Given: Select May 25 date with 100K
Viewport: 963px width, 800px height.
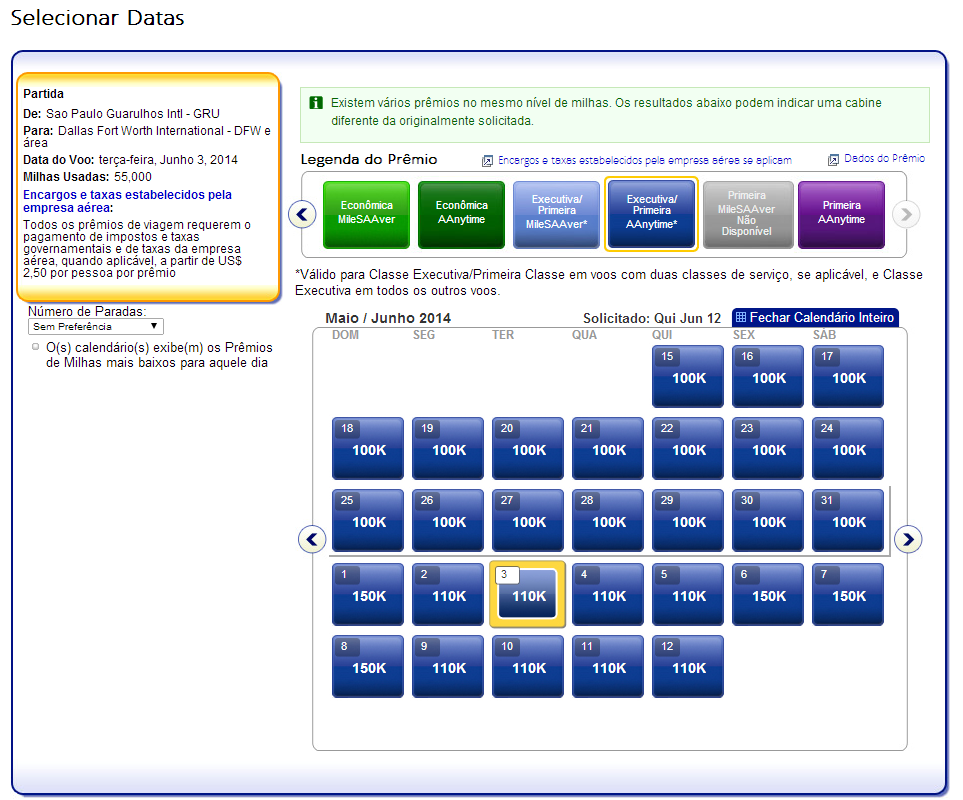Looking at the screenshot, I should click(x=368, y=520).
